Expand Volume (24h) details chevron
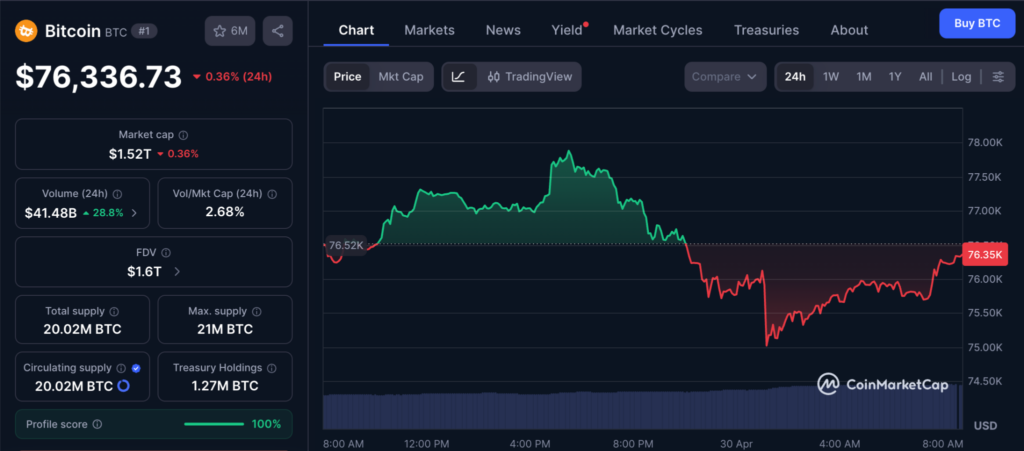The image size is (1024, 451). click(134, 212)
